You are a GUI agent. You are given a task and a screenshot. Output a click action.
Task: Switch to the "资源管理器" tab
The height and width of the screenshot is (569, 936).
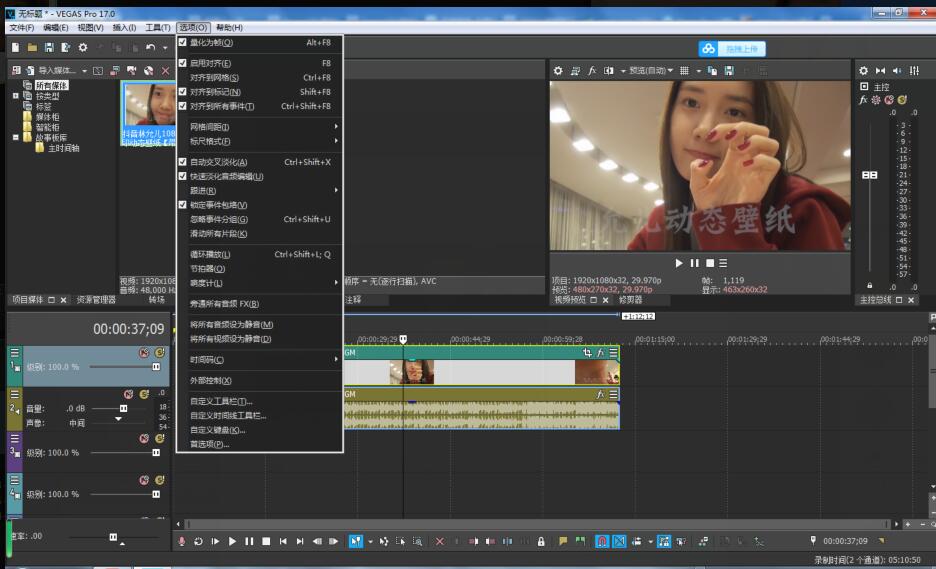[96, 300]
